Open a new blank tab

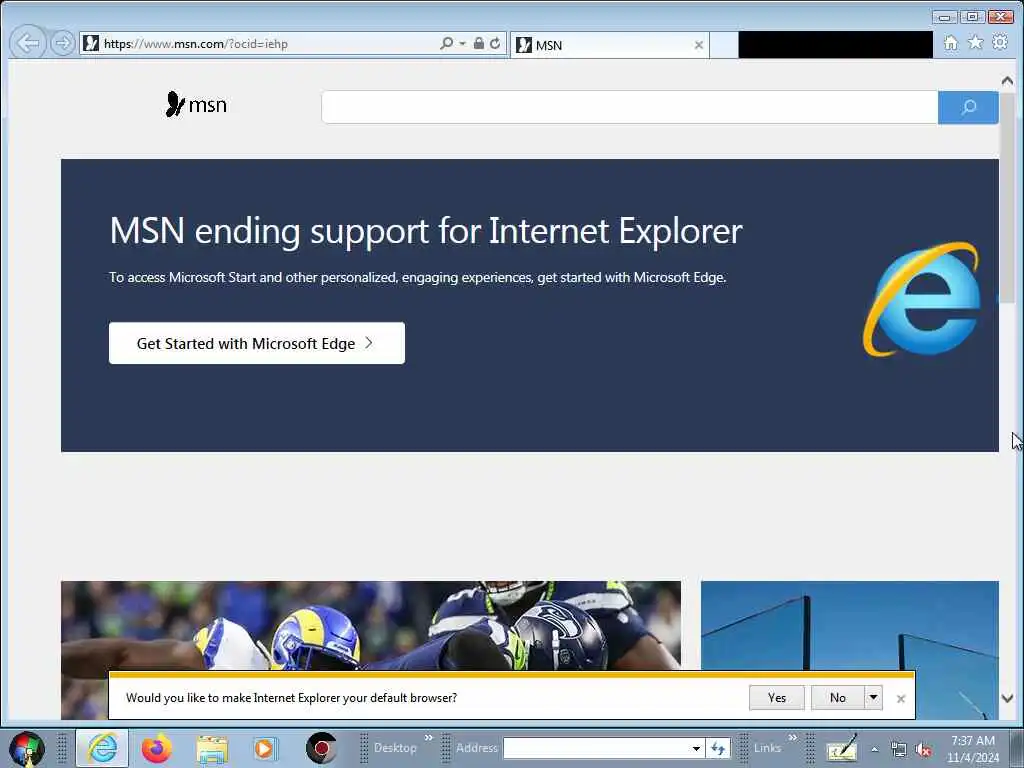(x=724, y=45)
